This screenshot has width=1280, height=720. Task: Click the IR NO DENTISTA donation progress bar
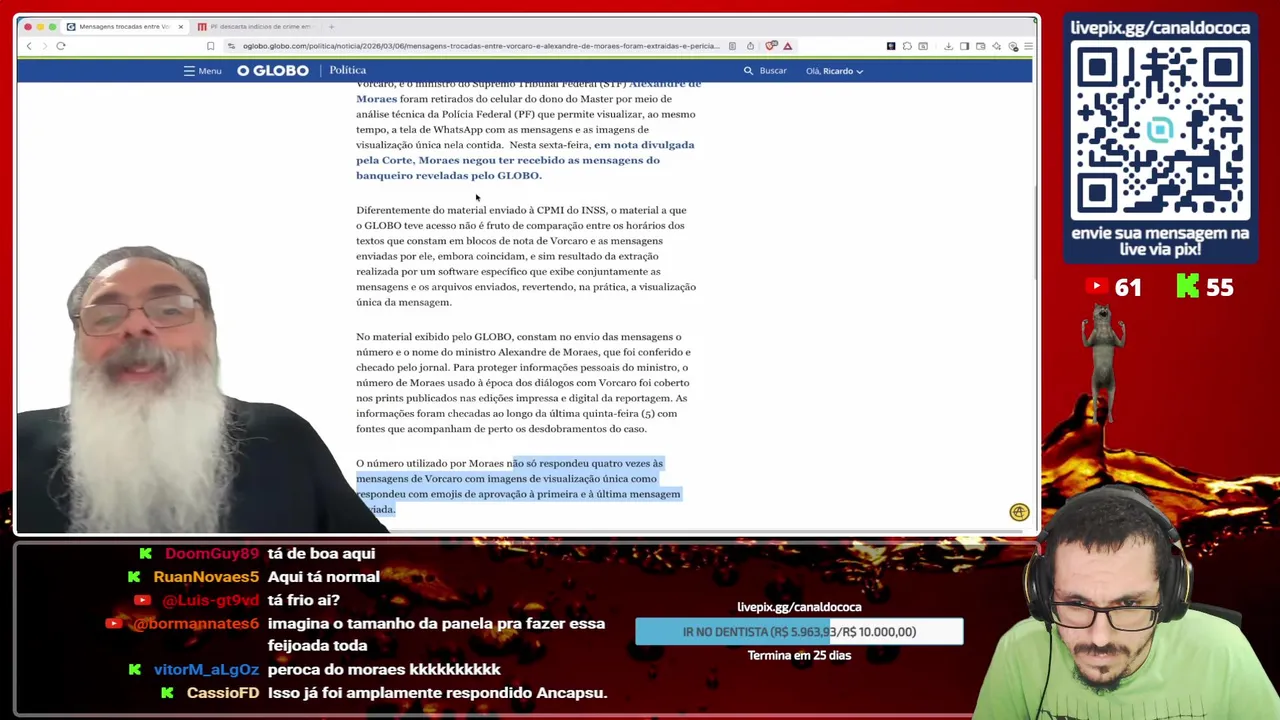[x=799, y=632]
